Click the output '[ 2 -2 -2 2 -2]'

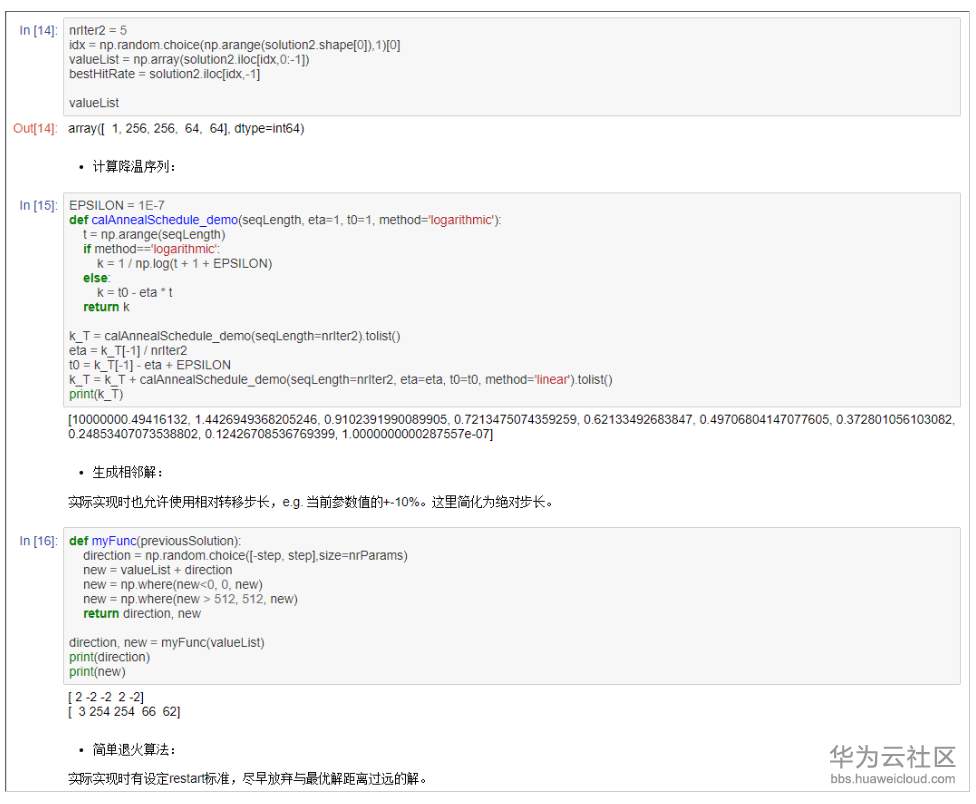click(106, 697)
